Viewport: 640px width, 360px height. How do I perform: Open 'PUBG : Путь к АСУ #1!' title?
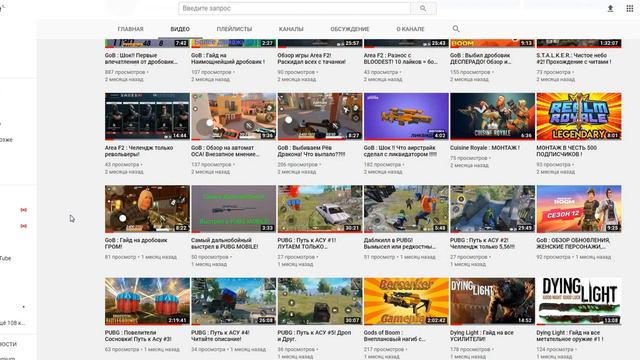(307, 243)
